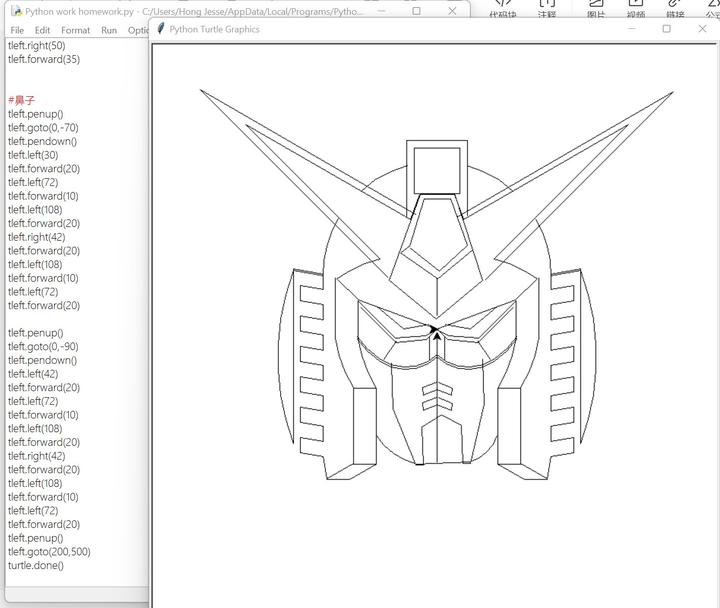720x608 pixels.
Task: Click the red comment #鼻子
Action: tap(21, 100)
